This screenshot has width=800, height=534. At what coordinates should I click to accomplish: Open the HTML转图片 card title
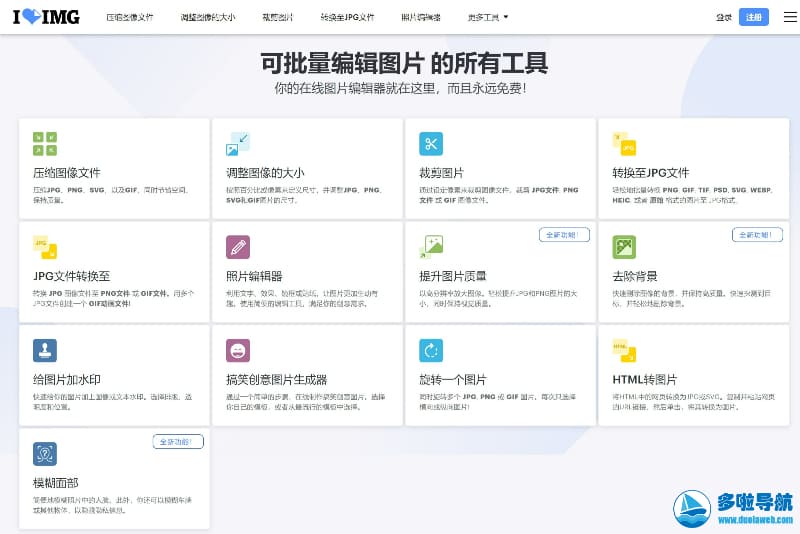[x=645, y=380]
